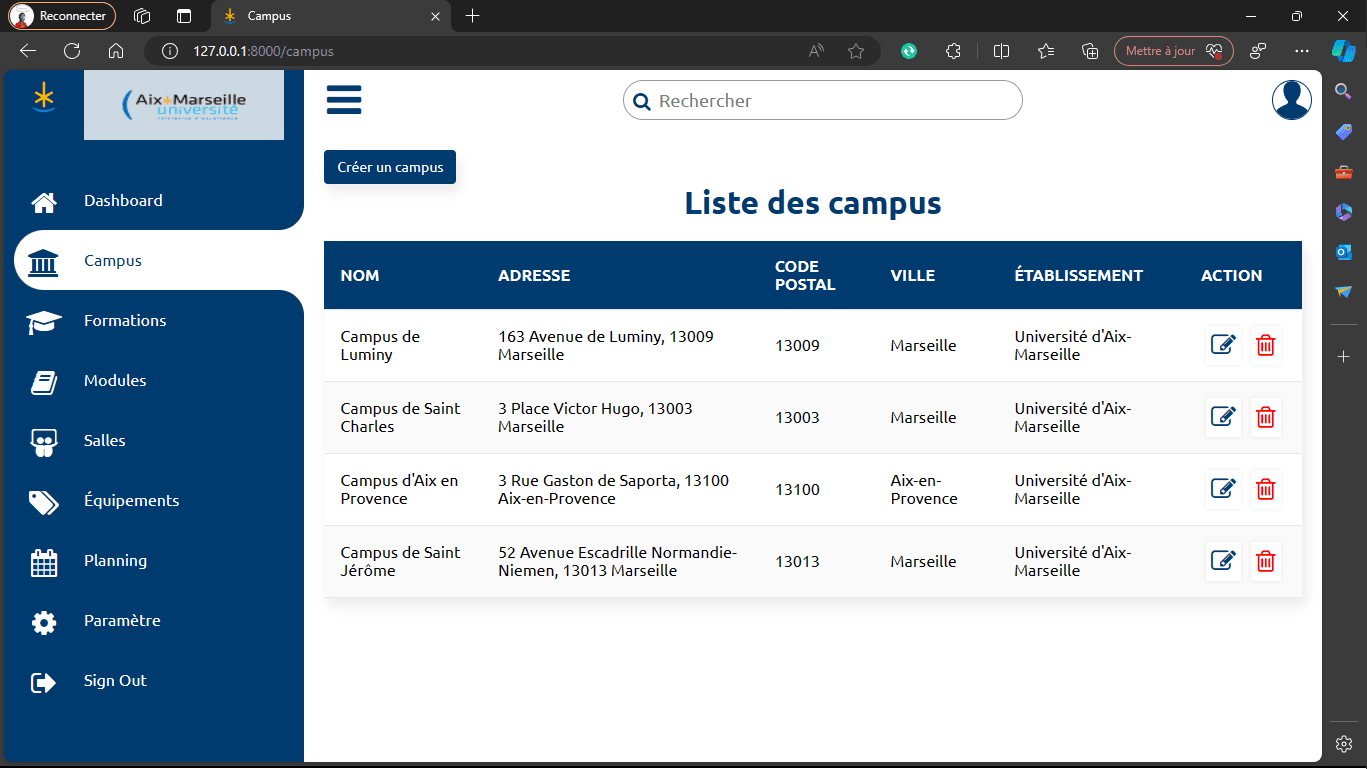Click the Dashboard home icon
Viewport: 1367px width, 769px height.
[44, 201]
